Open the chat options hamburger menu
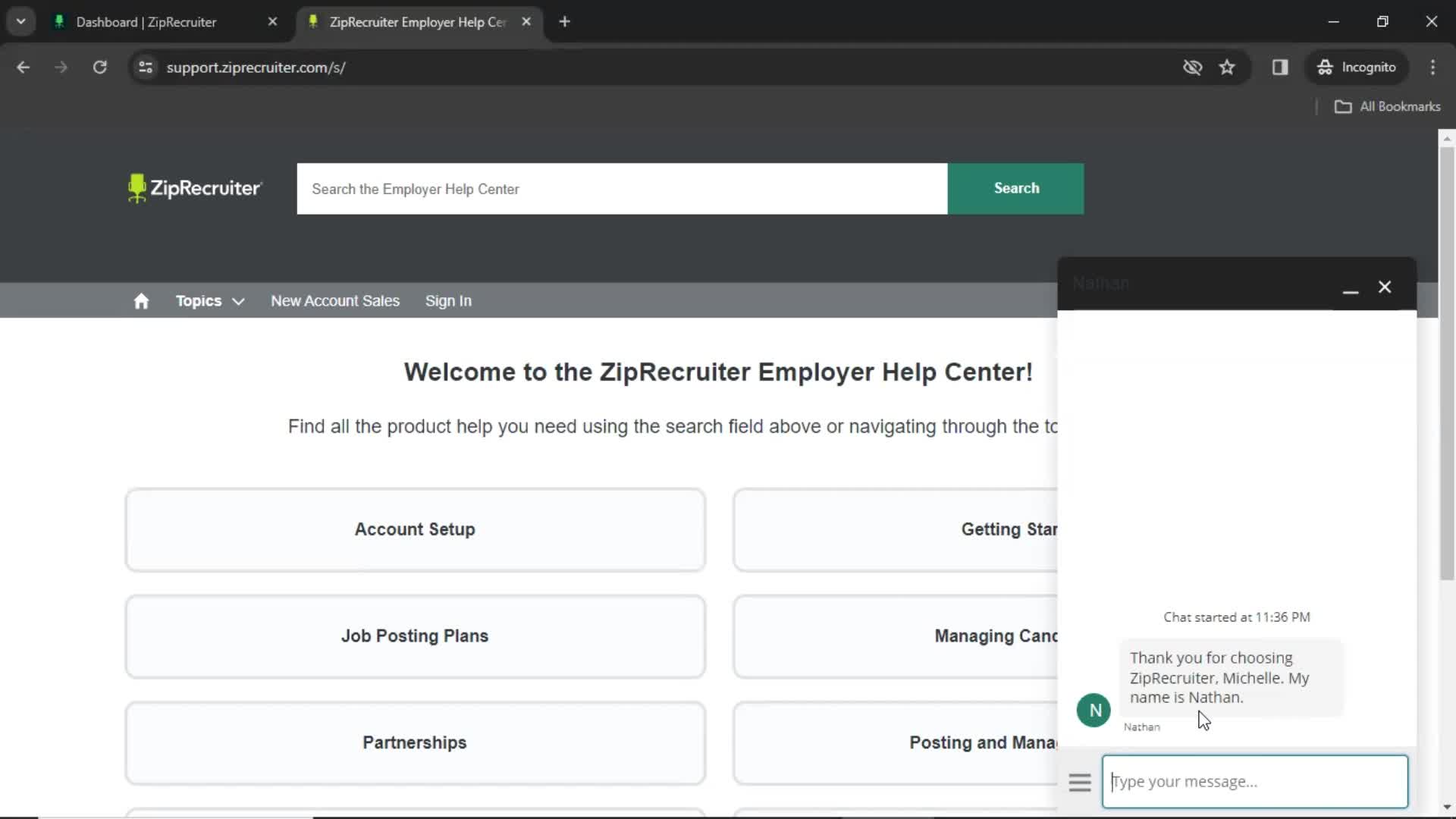This screenshot has width=1456, height=819. tap(1079, 782)
